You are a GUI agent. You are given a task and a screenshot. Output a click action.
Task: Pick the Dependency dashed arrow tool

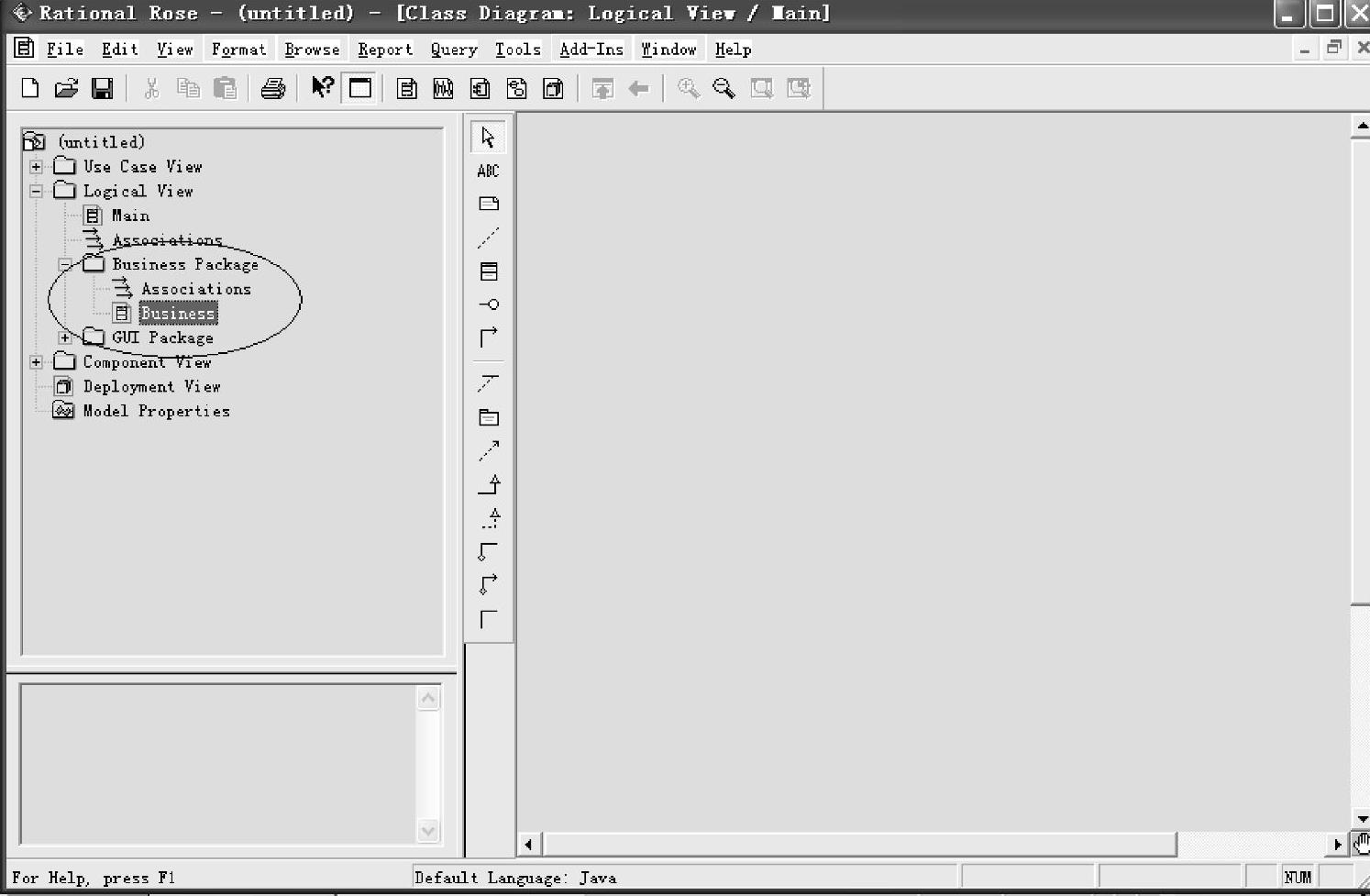click(x=489, y=450)
